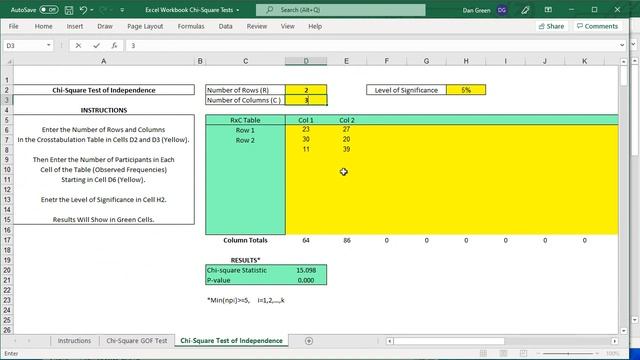
Task: Select the Col 1 header cell
Action: point(306,120)
